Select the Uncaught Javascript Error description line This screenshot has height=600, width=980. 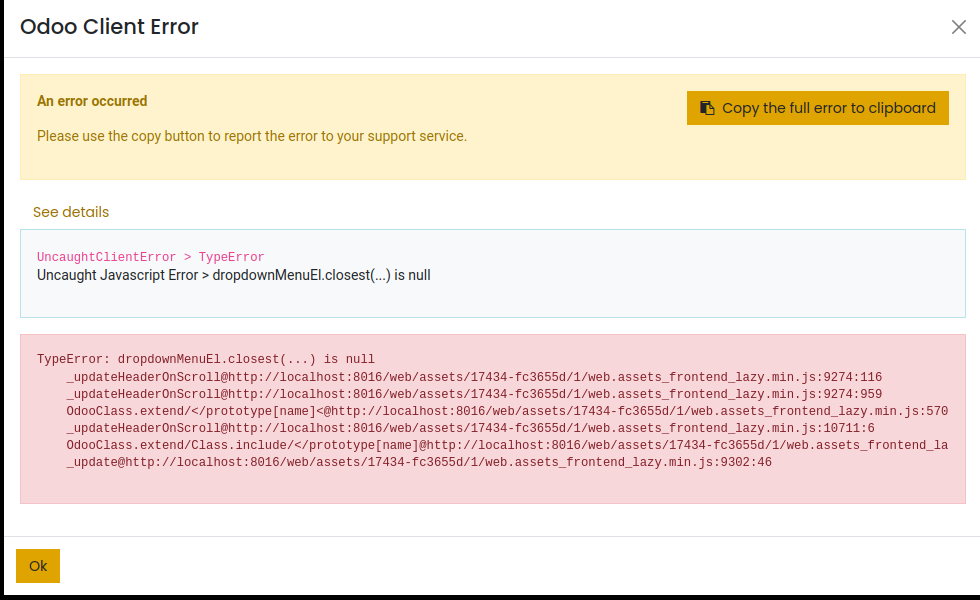233,275
